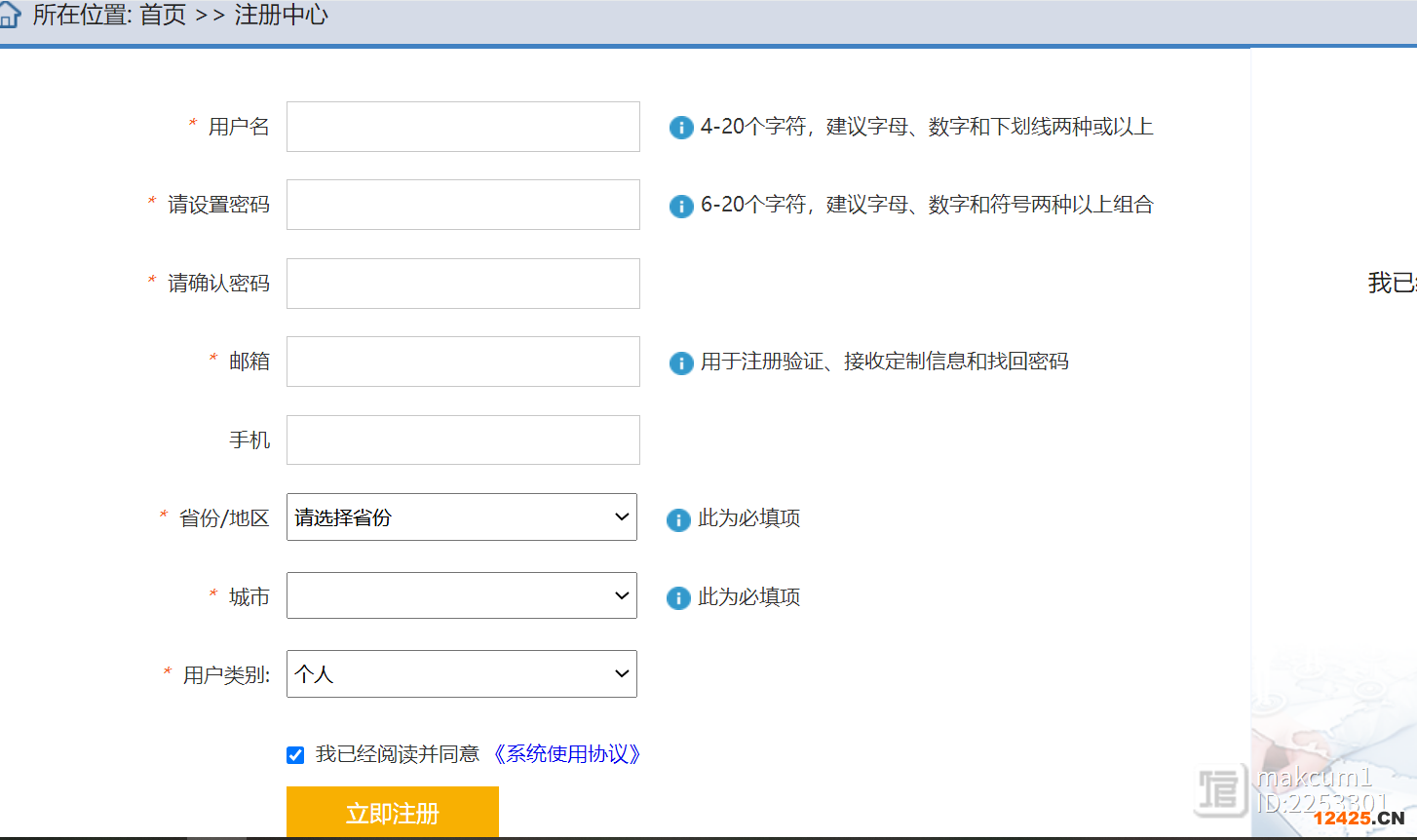Click the 手机 phone number field
The height and width of the screenshot is (840, 1417).
tap(463, 440)
